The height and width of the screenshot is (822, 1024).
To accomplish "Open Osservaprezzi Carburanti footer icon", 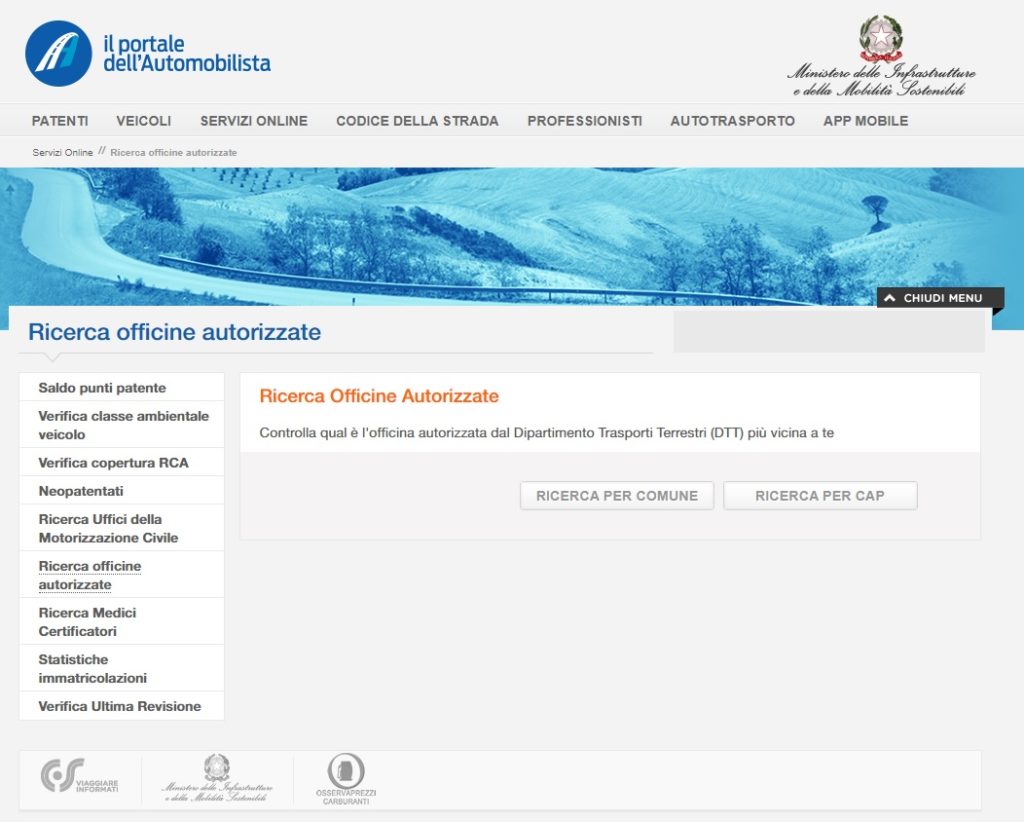I will coord(346,779).
